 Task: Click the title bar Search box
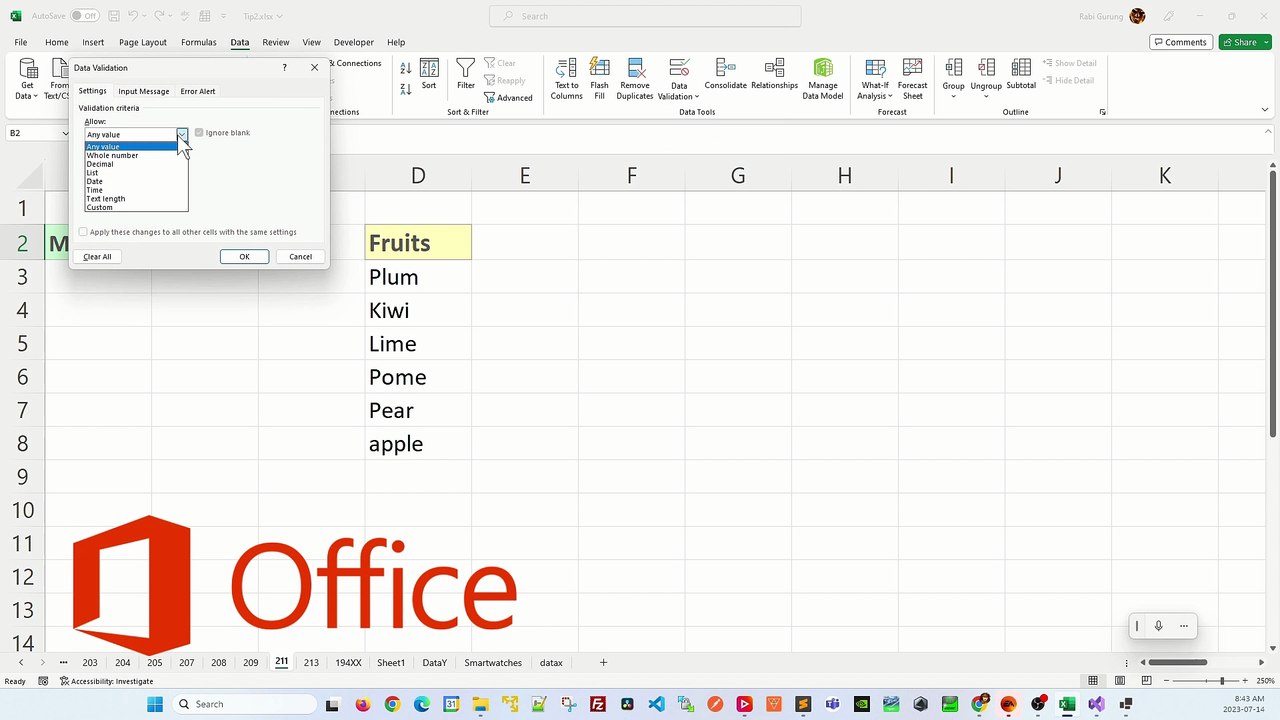pyautogui.click(x=645, y=16)
